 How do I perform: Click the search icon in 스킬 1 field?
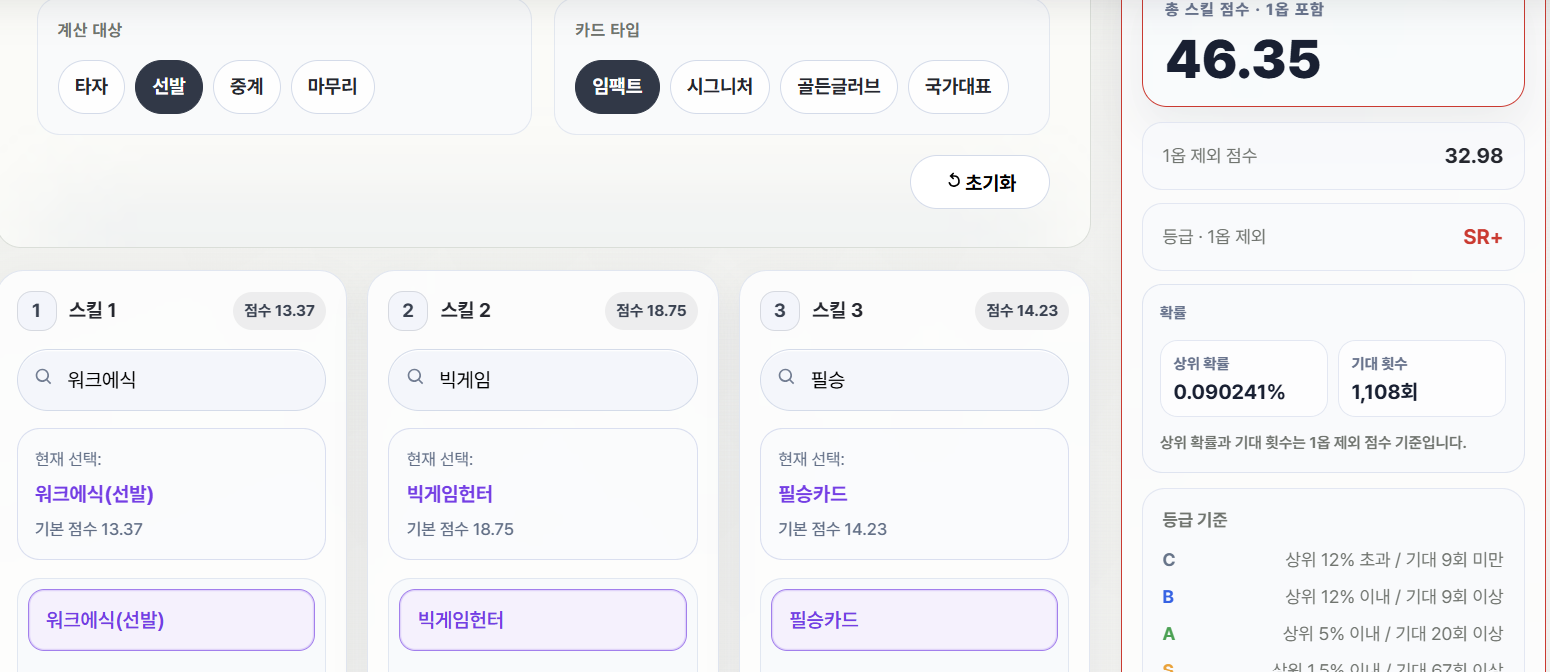click(x=44, y=378)
